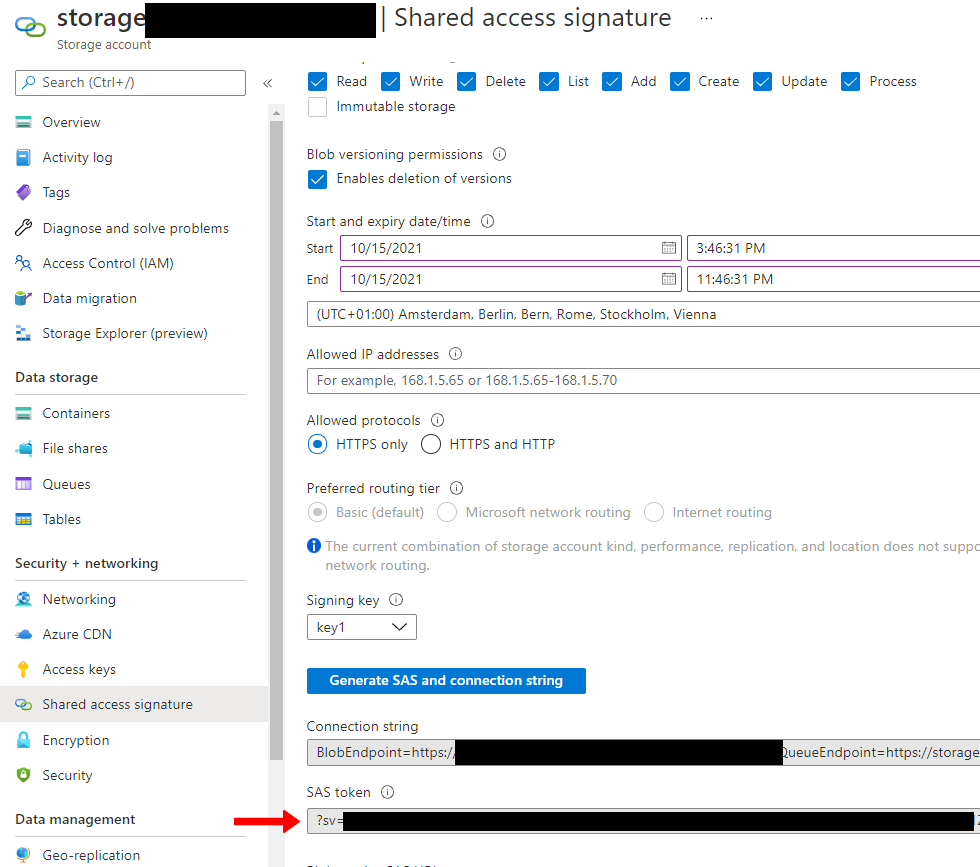
Task: Select the HTTPS only radio button
Action: [x=318, y=444]
